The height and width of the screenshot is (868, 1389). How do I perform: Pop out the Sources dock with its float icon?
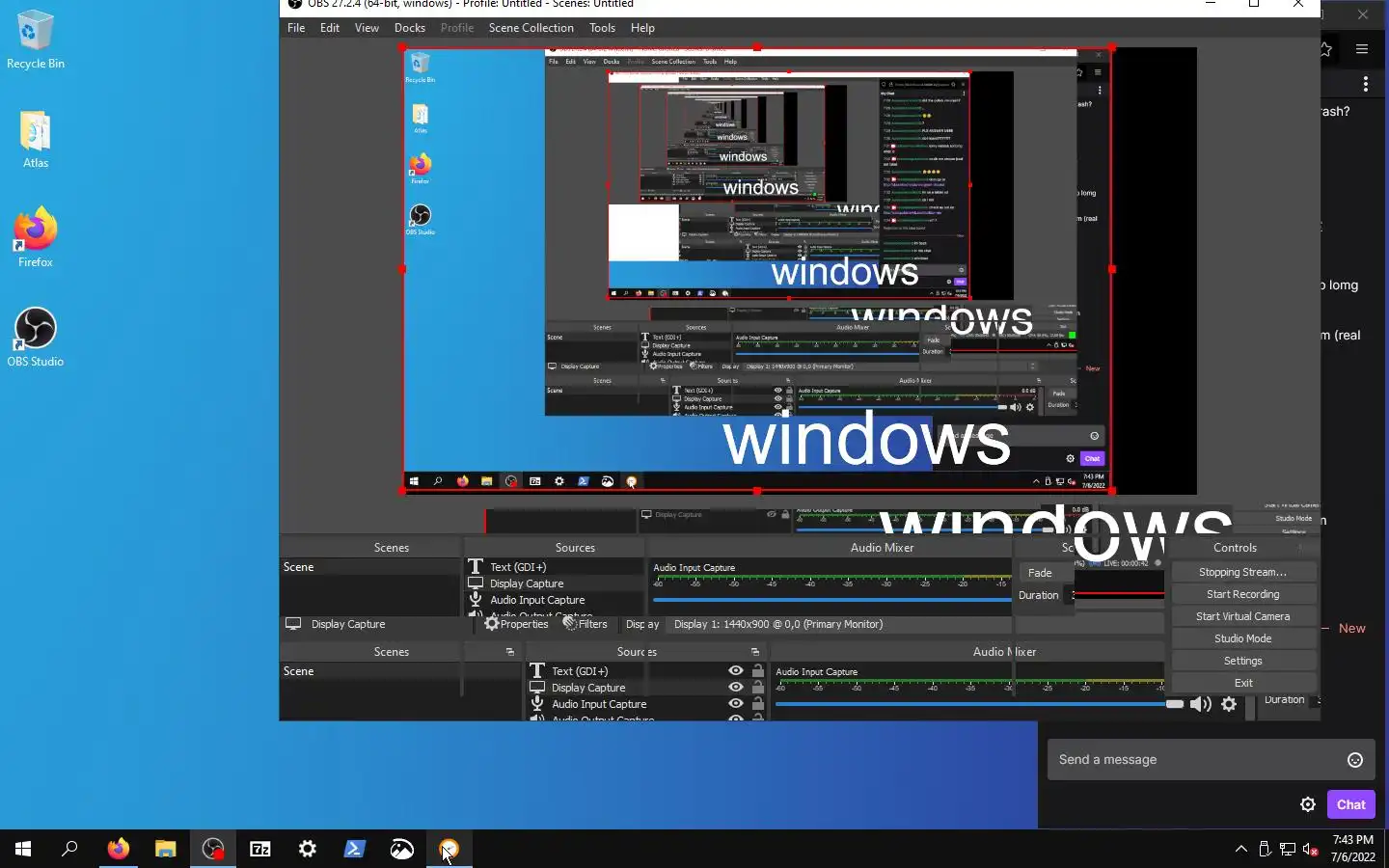(755, 652)
